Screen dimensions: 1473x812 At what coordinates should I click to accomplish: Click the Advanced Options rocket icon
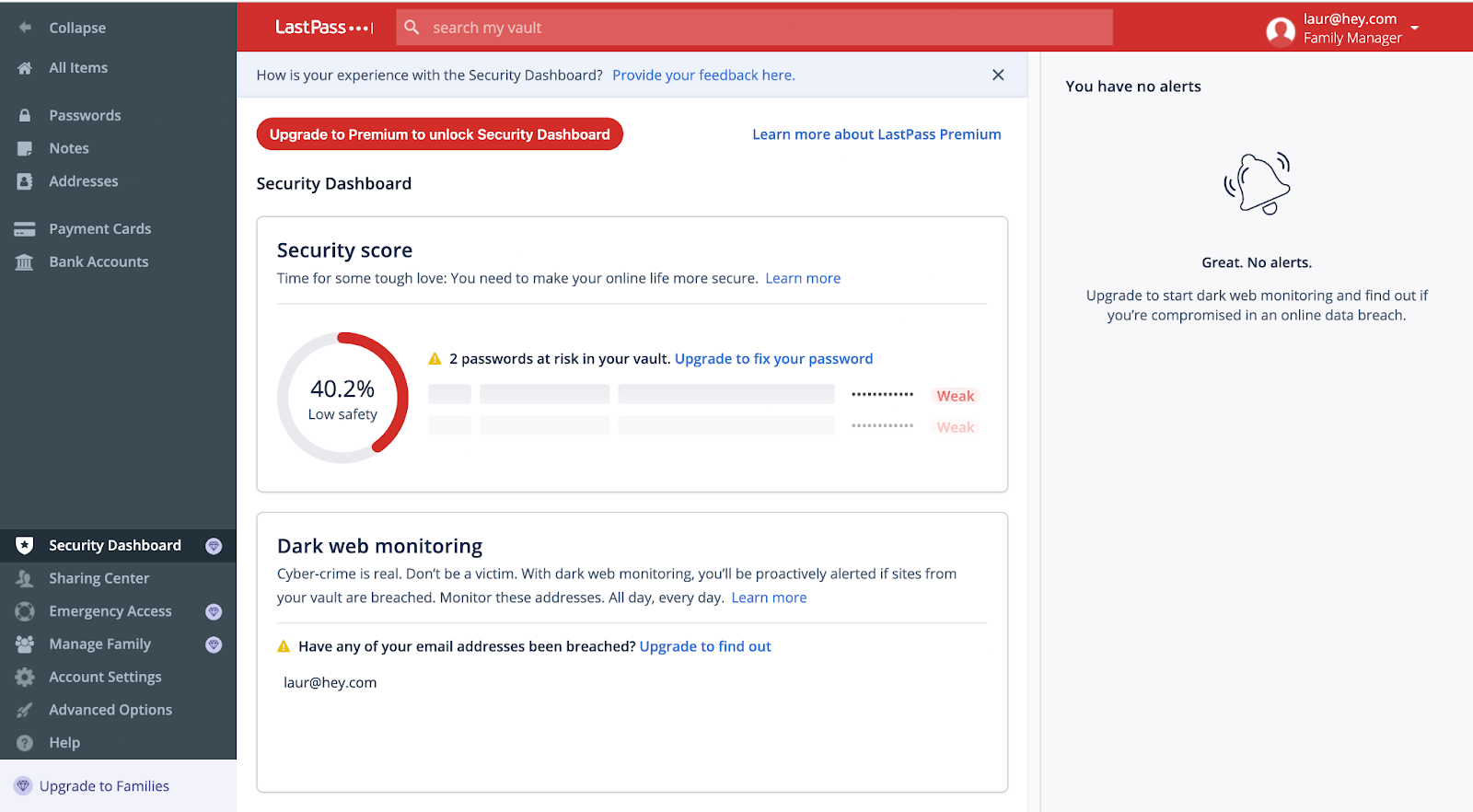click(25, 711)
